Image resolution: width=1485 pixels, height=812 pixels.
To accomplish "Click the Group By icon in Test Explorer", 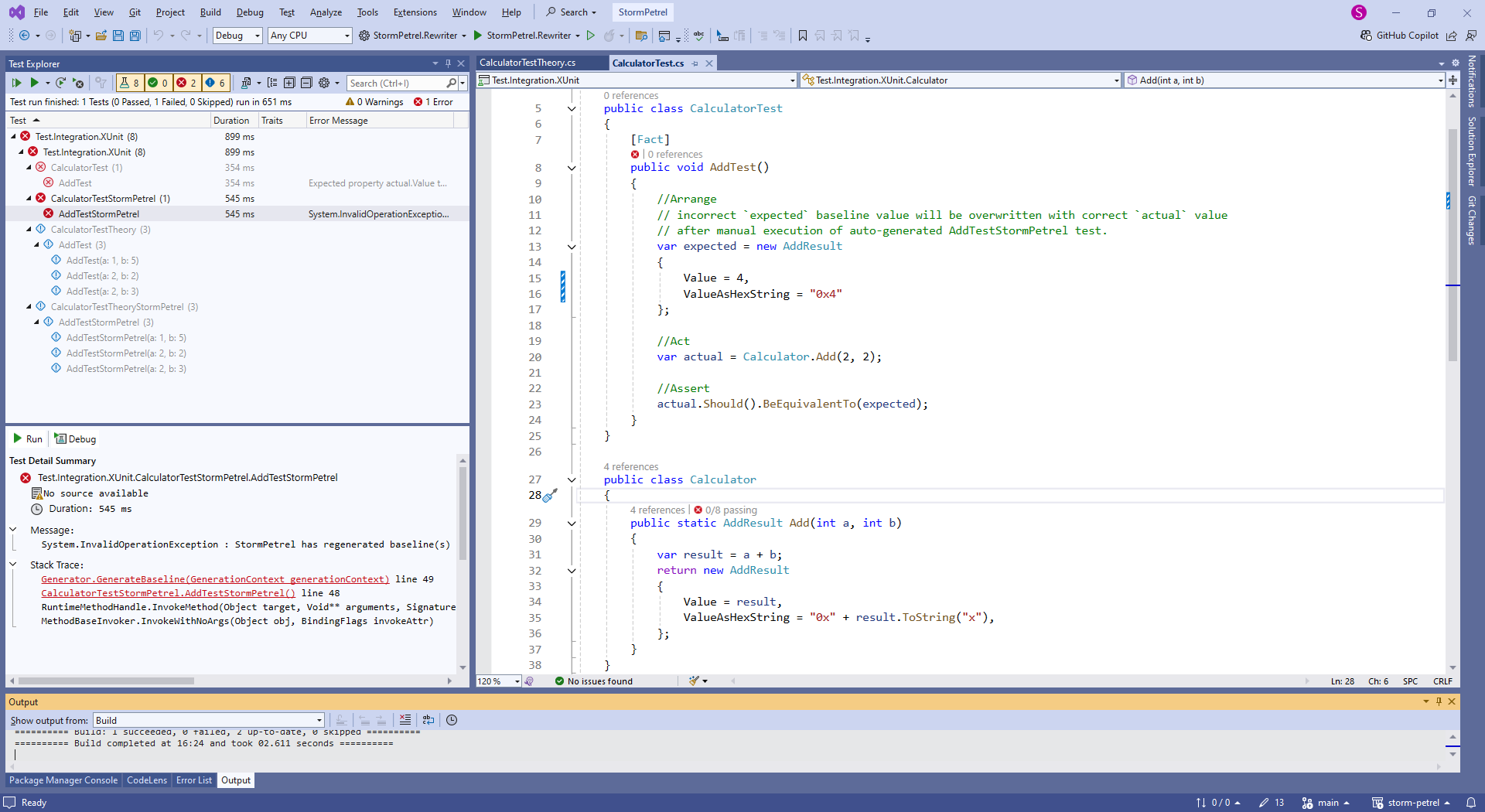I will point(272,83).
